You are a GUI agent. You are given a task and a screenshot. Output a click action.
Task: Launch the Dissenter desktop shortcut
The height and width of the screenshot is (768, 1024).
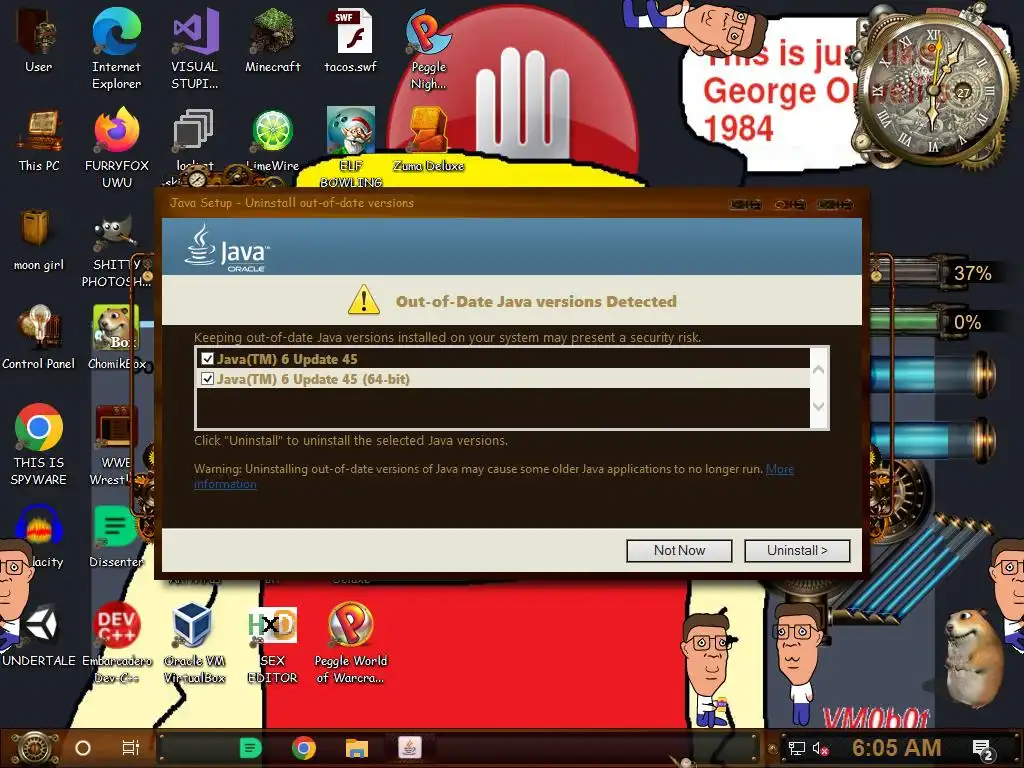(116, 537)
